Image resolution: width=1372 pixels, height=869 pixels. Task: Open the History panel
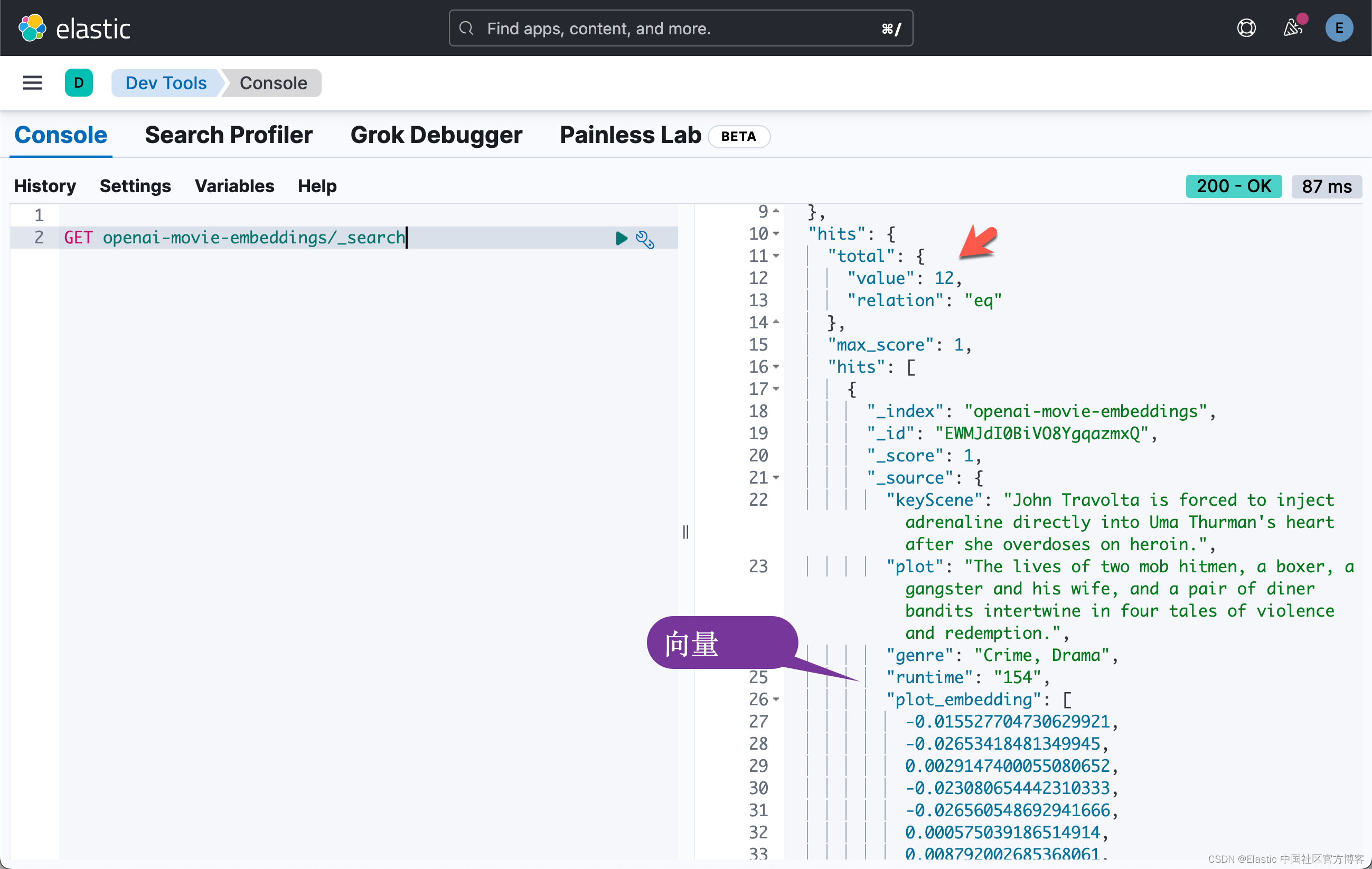click(x=45, y=186)
